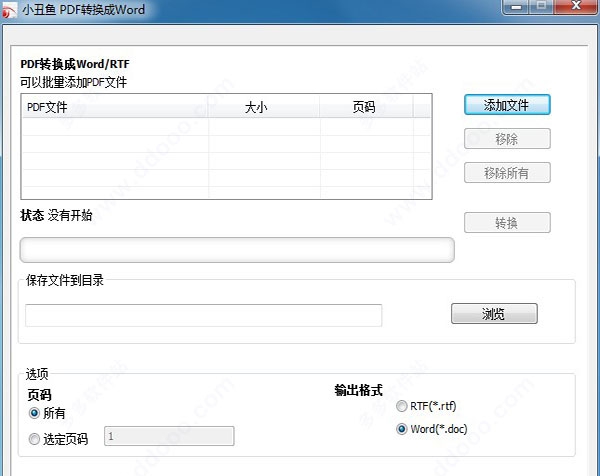Click the PDF转换成Word/RTF heading

pos(75,64)
